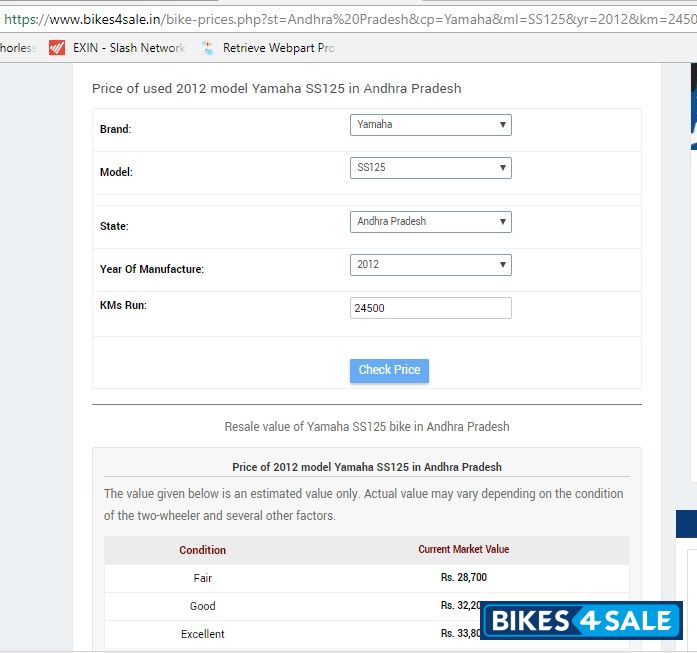This screenshot has height=653, width=697.
Task: Expand the Year Of Manufacture dropdown
Action: coord(430,265)
